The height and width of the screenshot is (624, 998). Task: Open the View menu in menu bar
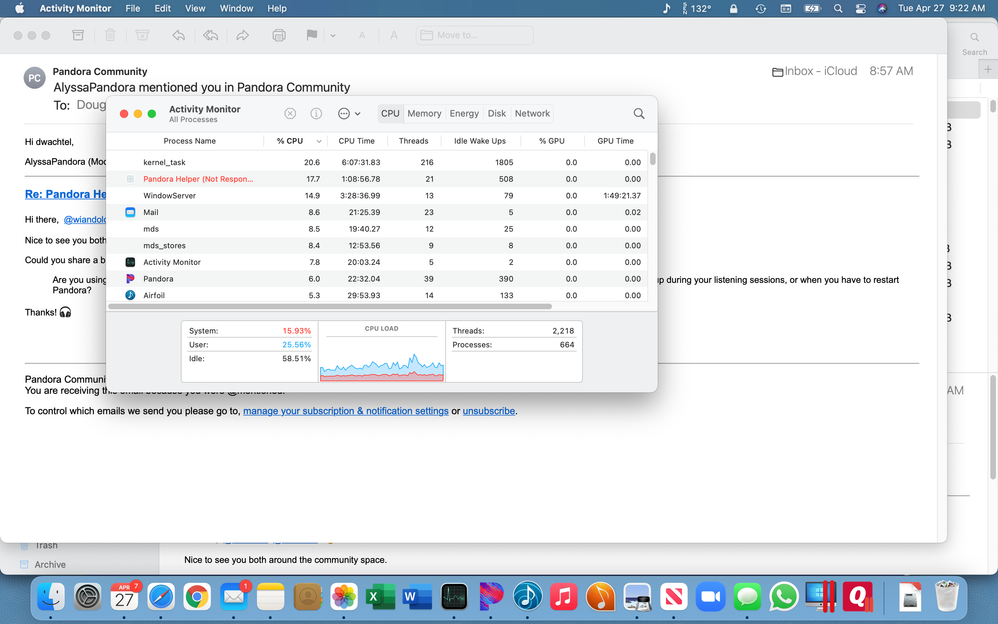click(195, 8)
